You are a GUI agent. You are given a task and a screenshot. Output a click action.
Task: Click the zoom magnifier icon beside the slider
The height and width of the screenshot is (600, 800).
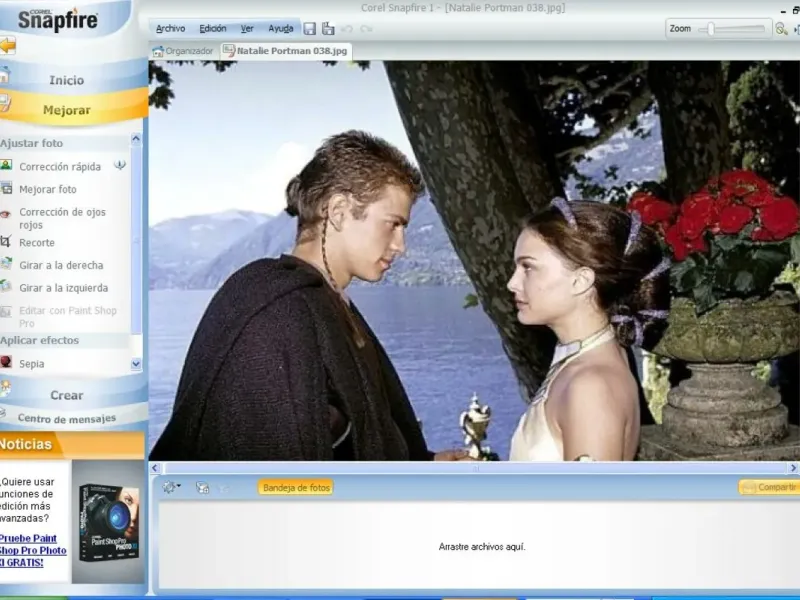pyautogui.click(x=781, y=29)
